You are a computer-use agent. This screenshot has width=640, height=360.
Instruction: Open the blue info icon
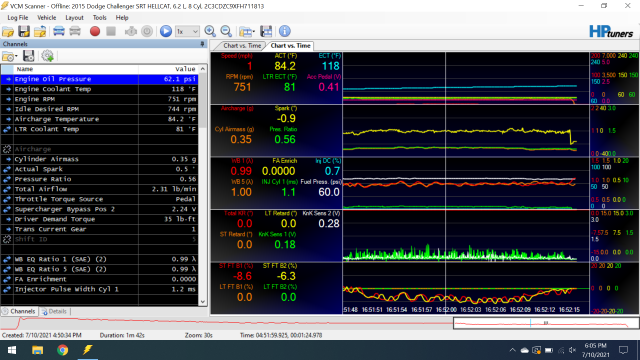[x=284, y=31]
